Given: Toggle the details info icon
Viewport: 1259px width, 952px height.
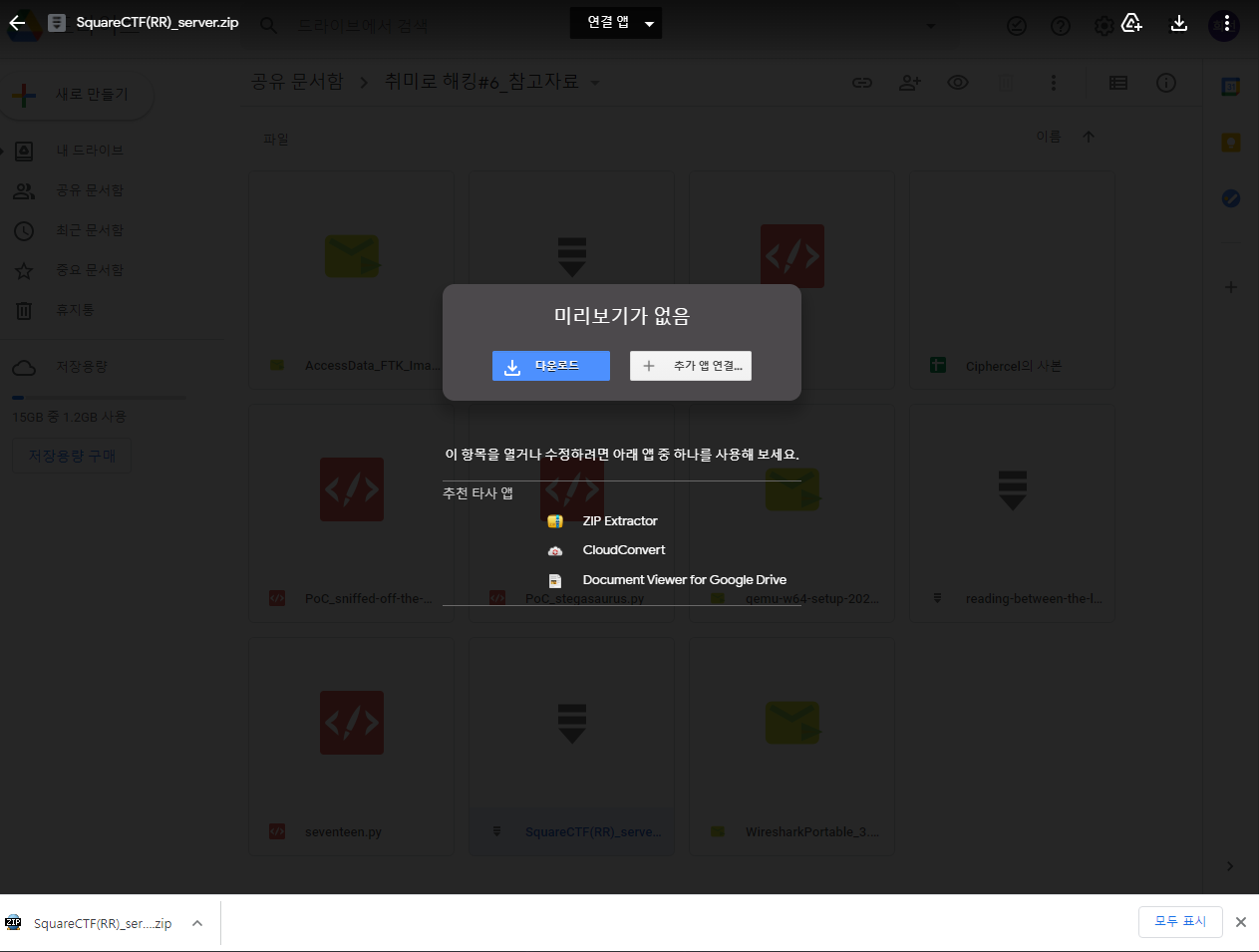Looking at the screenshot, I should click(x=1166, y=83).
